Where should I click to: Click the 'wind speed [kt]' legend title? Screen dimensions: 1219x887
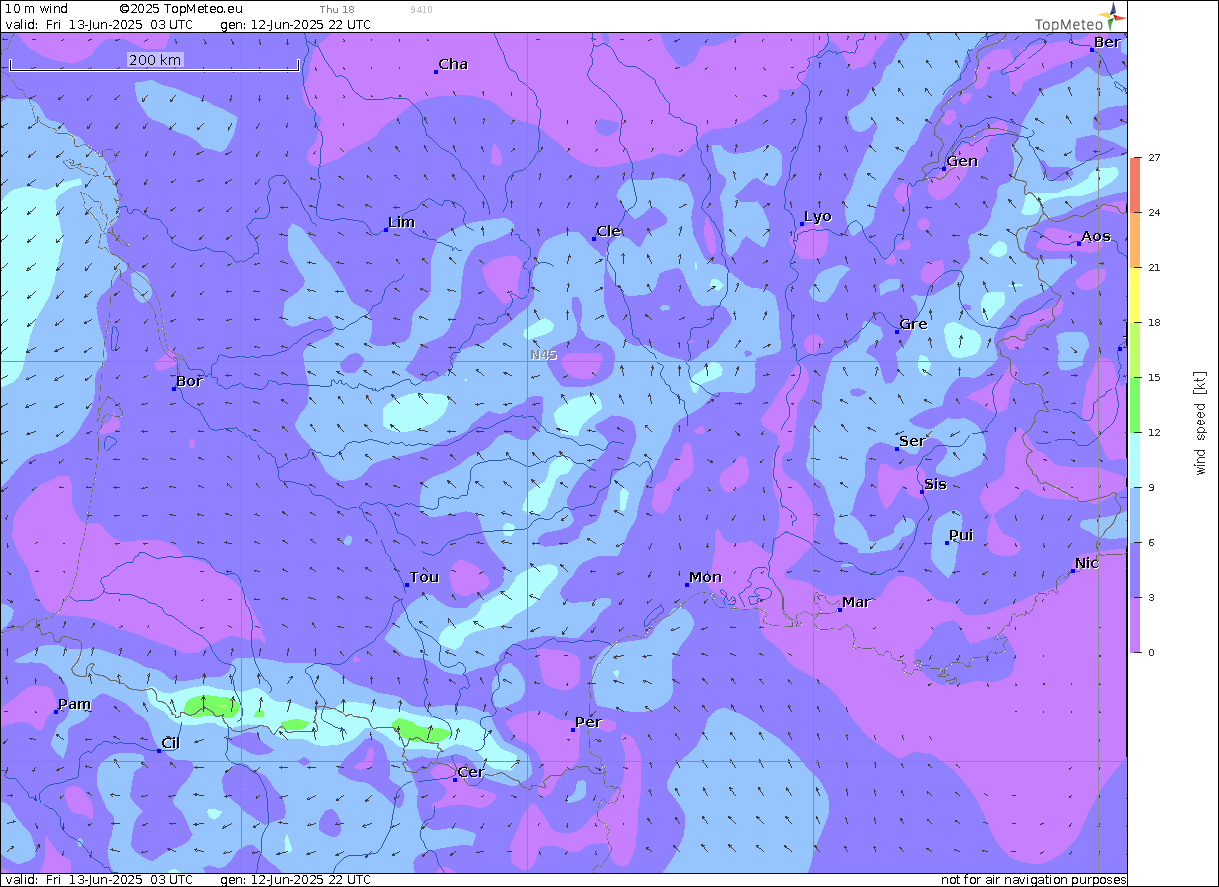(1200, 422)
